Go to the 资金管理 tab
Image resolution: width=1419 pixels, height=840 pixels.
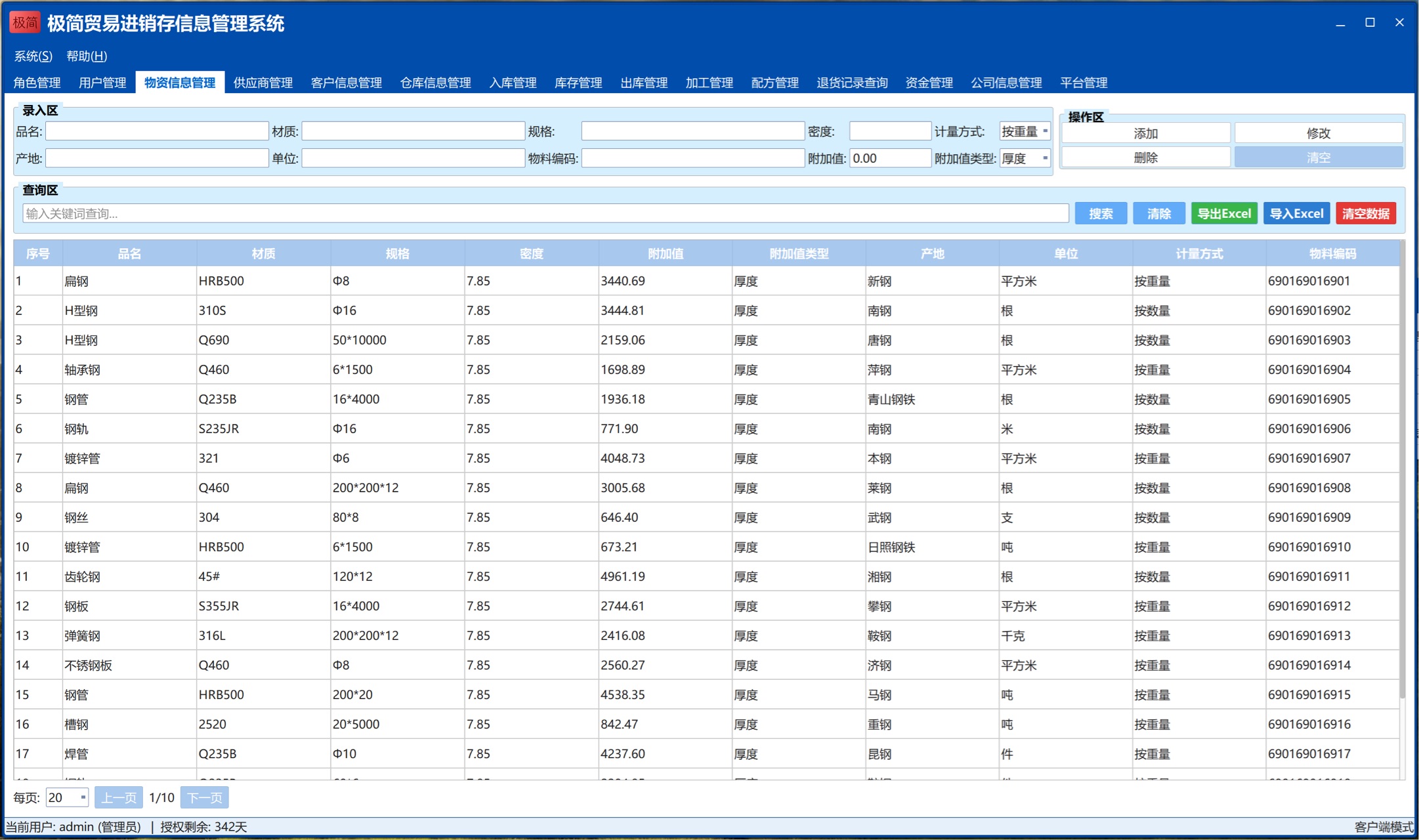click(929, 83)
